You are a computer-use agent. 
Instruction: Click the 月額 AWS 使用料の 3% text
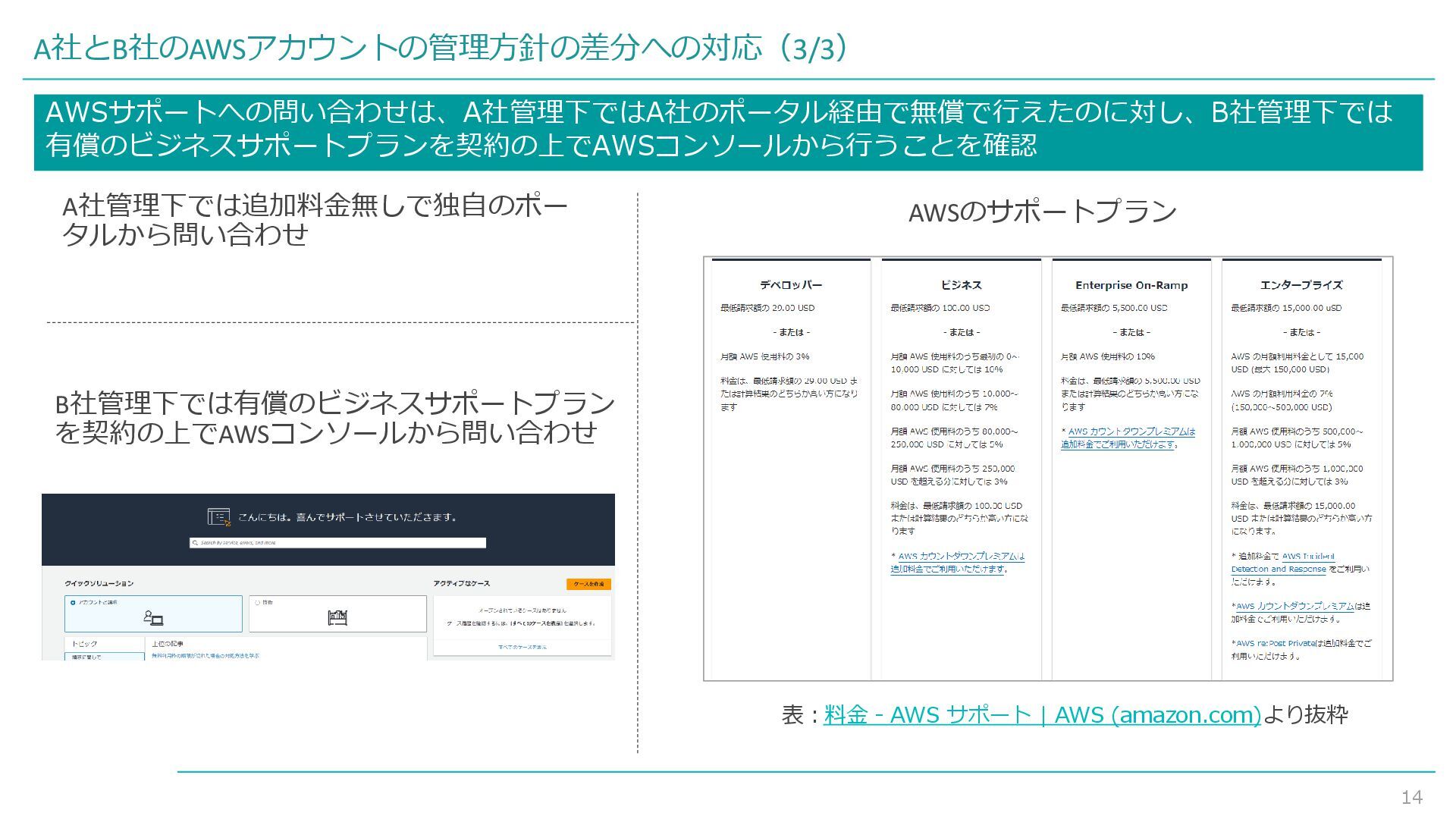764,356
